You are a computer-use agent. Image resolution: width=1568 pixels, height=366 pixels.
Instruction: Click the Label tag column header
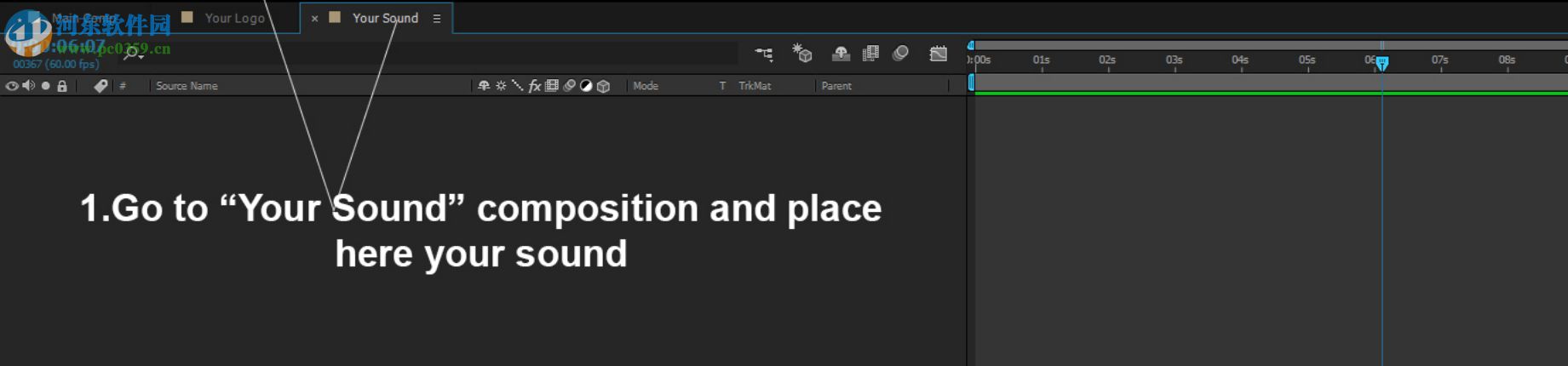pyautogui.click(x=101, y=86)
